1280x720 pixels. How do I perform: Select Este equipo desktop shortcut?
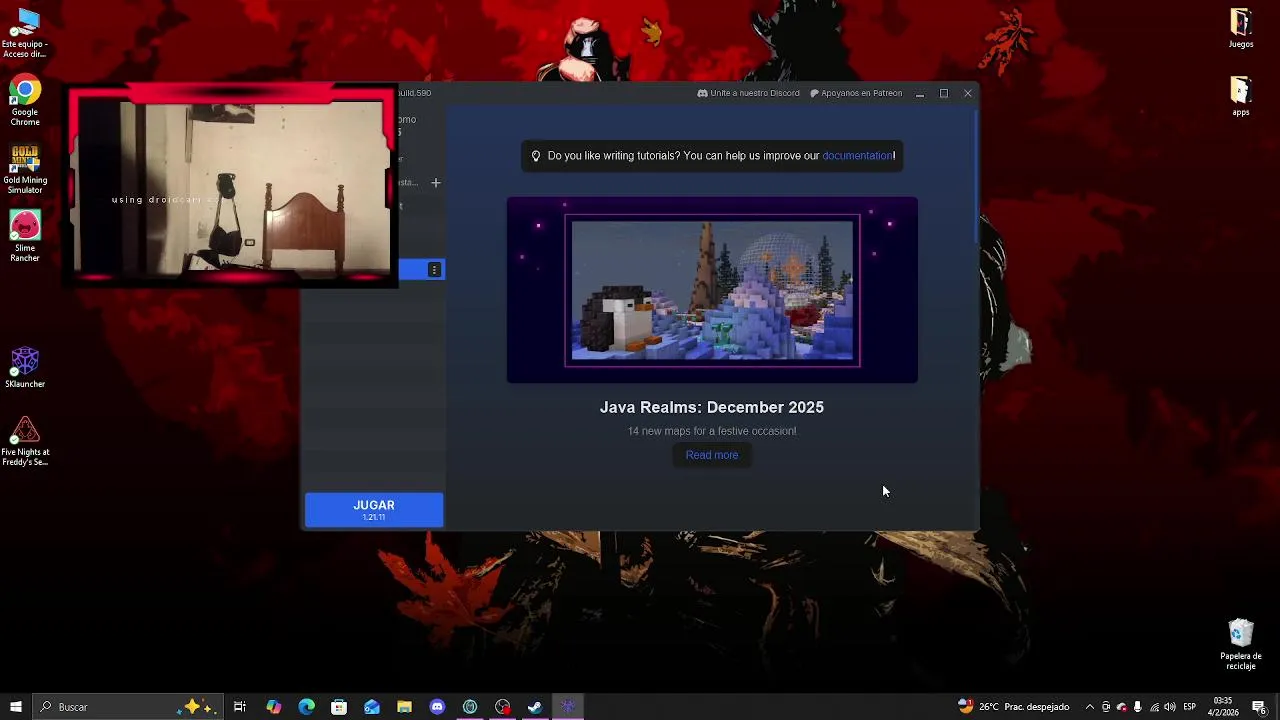(x=25, y=33)
